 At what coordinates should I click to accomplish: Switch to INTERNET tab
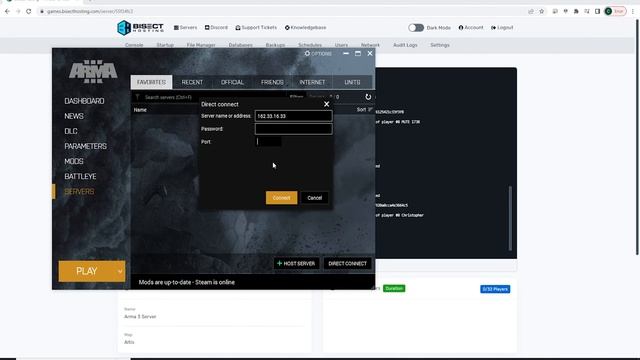pos(312,82)
